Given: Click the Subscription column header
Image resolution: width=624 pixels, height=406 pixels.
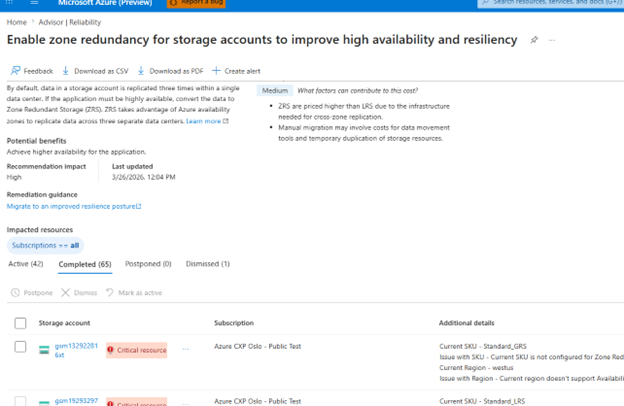Looking at the screenshot, I should [x=234, y=323].
